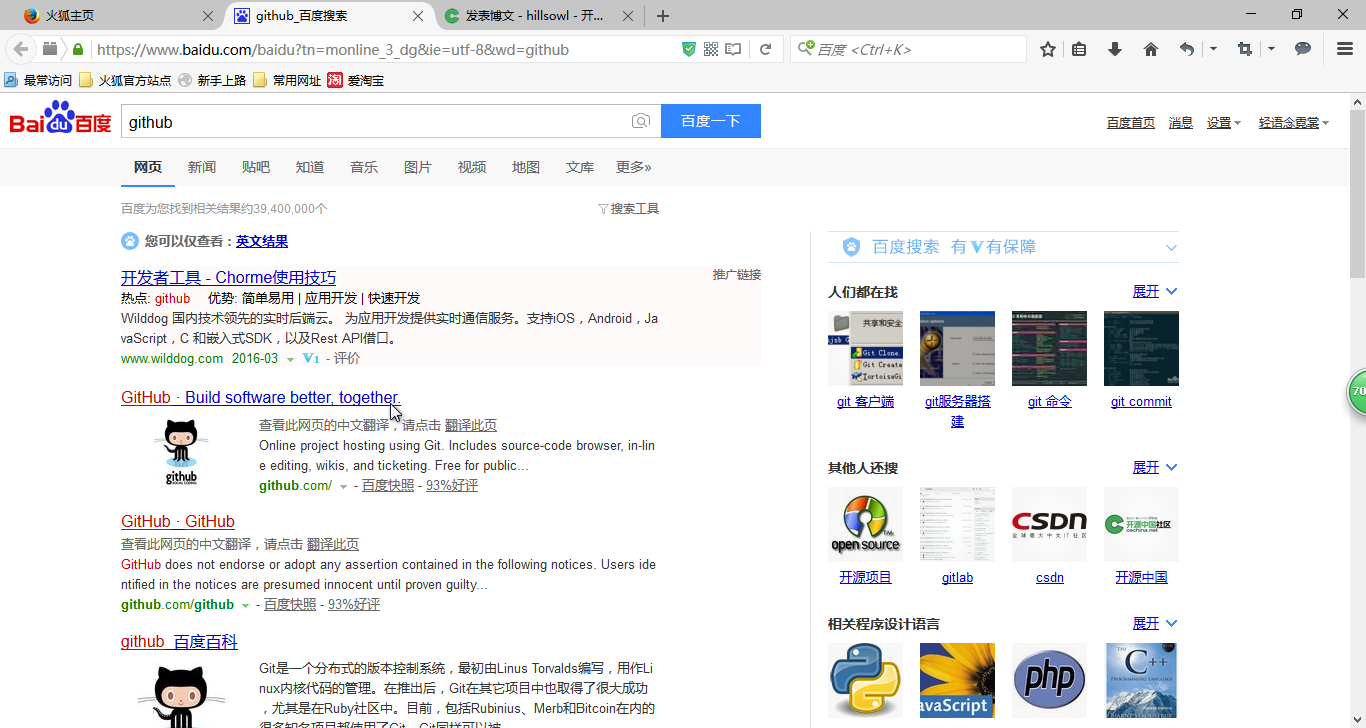Image resolution: width=1366 pixels, height=728 pixels.
Task: Open the 常用网址 bookmark folder
Action: click(288, 80)
